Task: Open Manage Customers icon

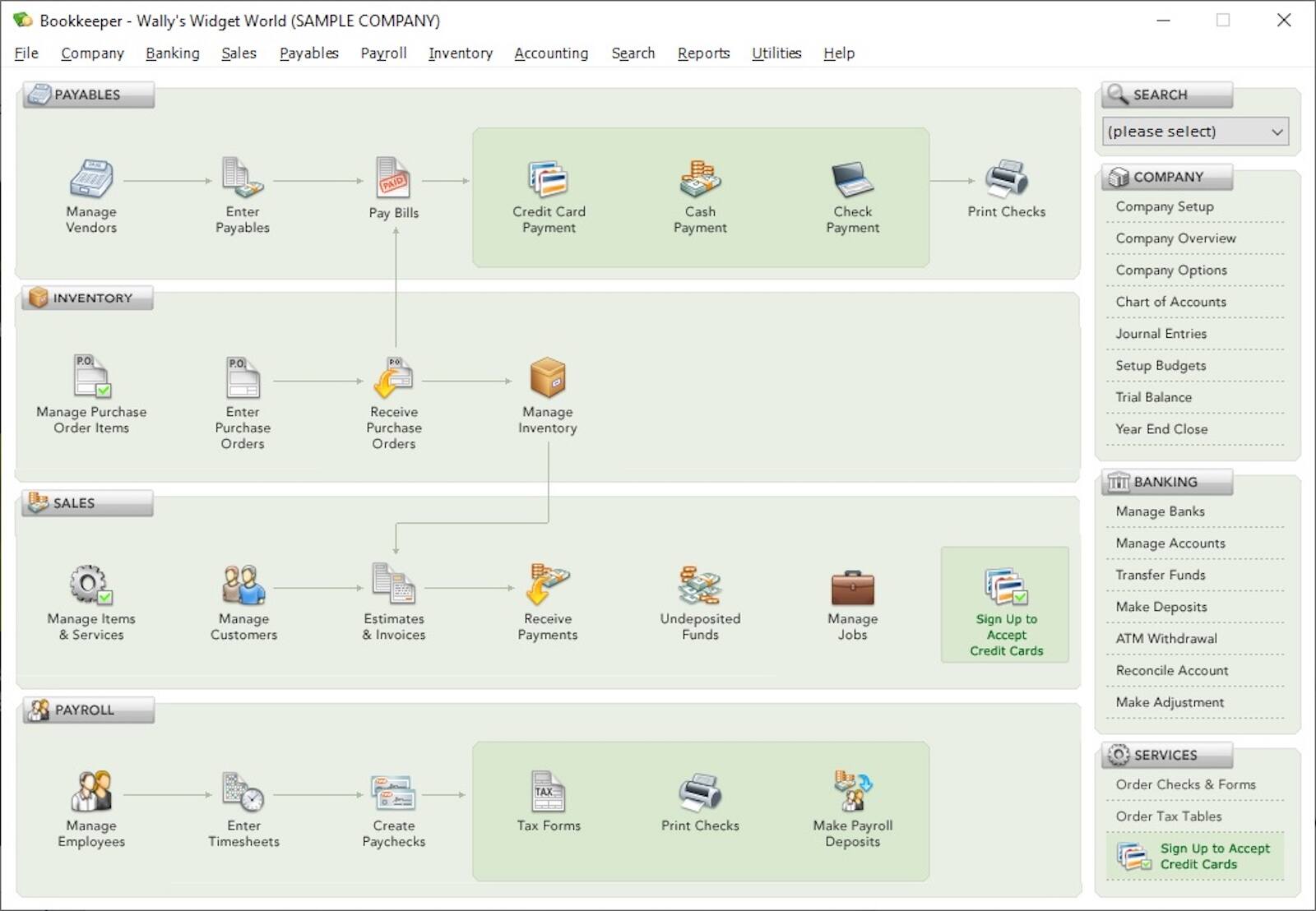Action: point(243,585)
